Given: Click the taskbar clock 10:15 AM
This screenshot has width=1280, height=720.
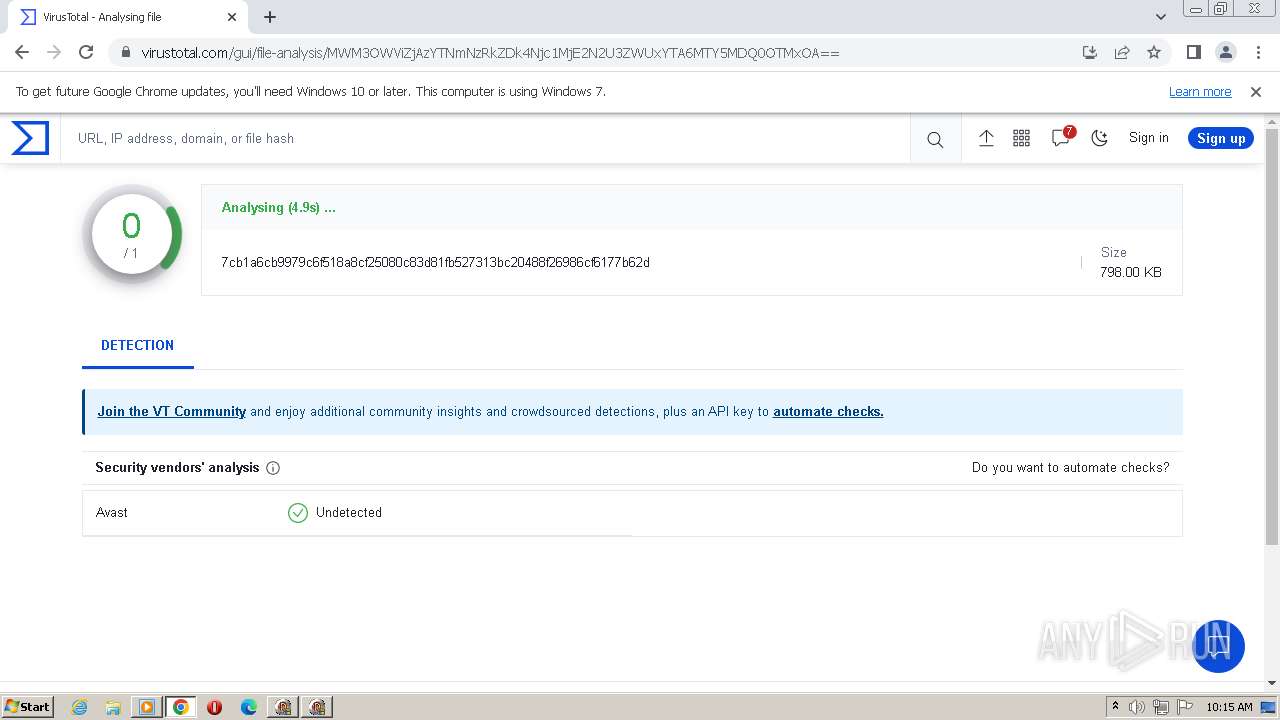Looking at the screenshot, I should click(x=1229, y=707).
